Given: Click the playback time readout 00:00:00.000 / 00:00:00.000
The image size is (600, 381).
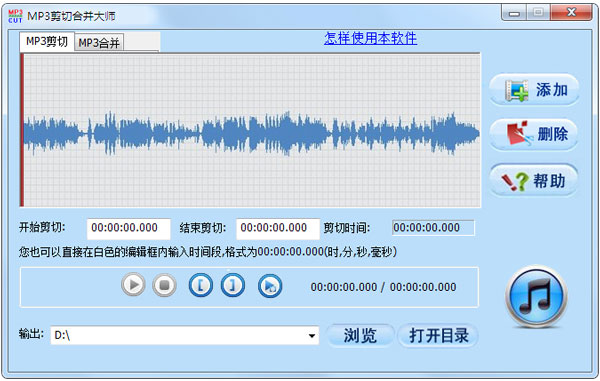Looking at the screenshot, I should click(383, 287).
